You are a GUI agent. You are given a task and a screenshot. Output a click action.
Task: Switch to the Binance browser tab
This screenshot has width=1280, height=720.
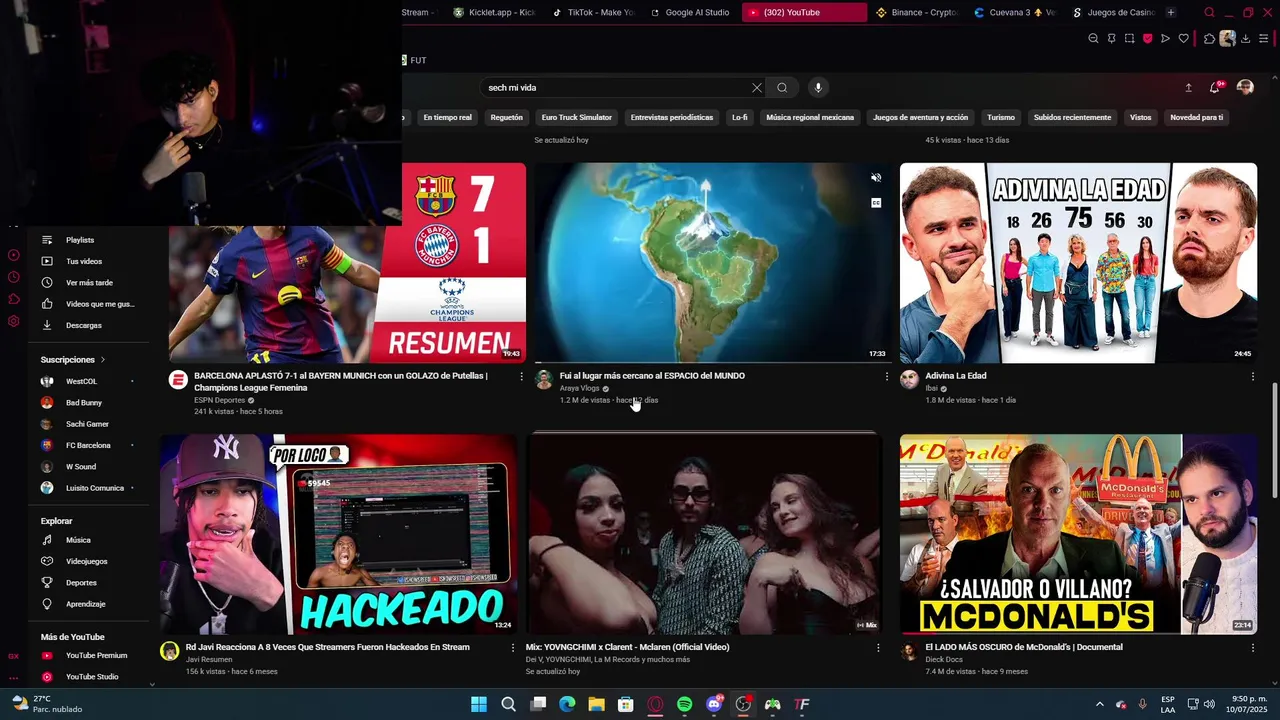point(916,13)
